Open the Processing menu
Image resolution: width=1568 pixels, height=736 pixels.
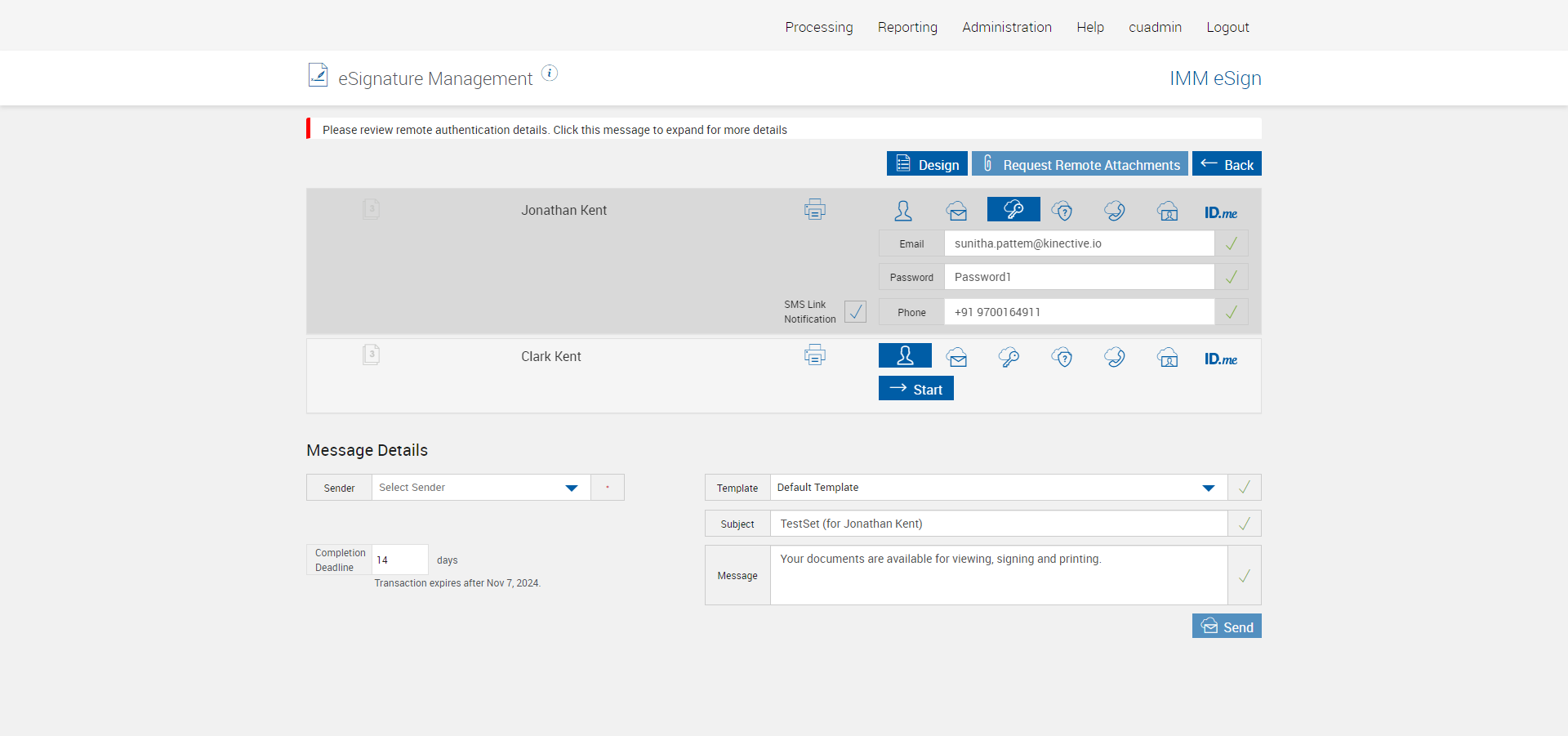click(818, 27)
